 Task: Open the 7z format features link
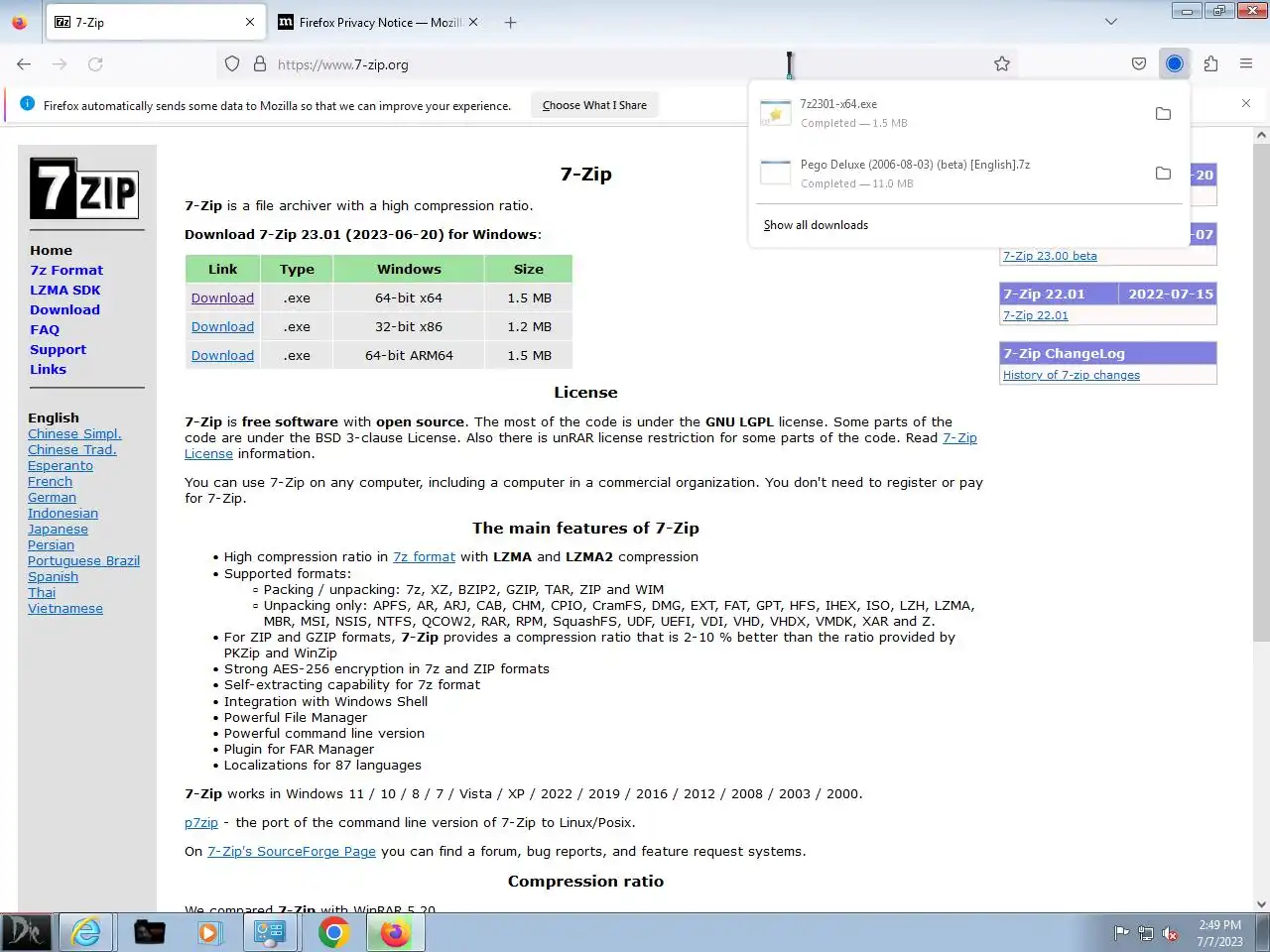click(424, 557)
